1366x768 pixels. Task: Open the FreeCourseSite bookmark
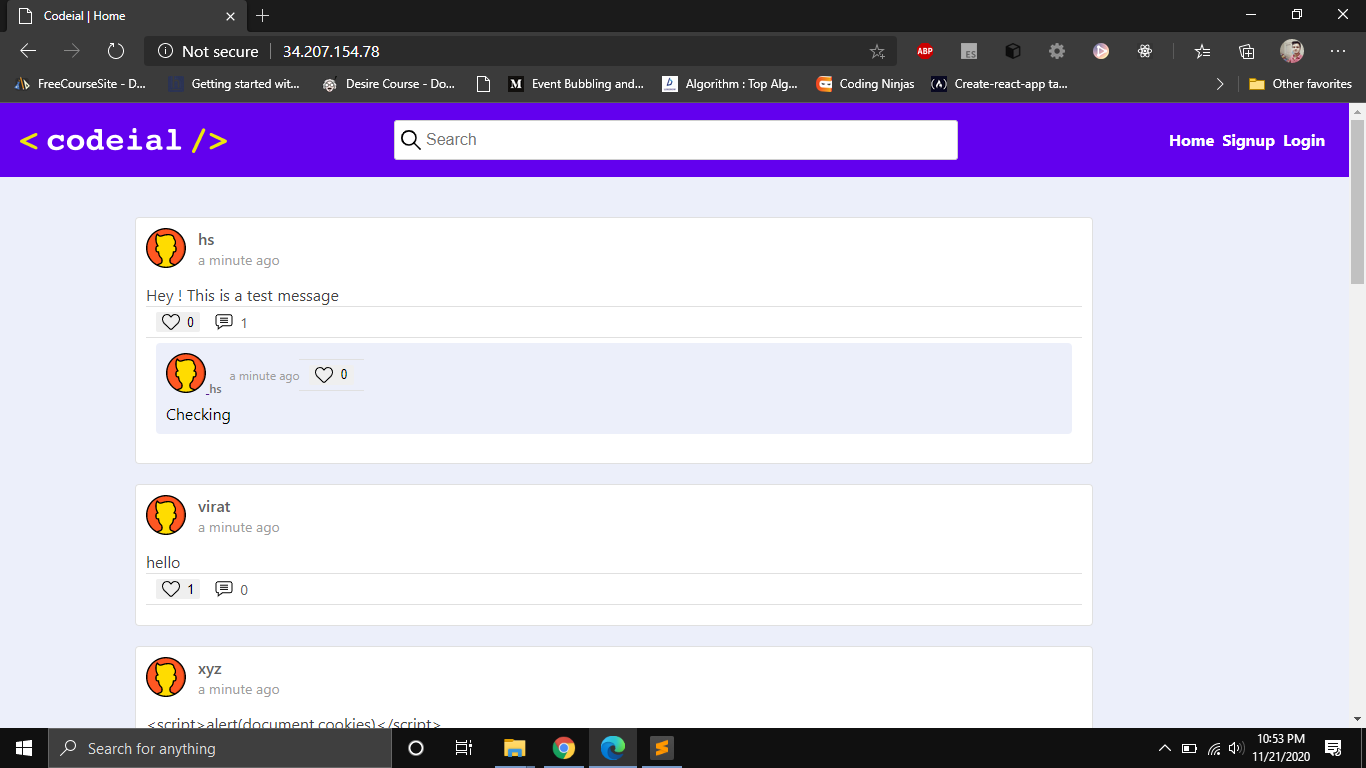tap(80, 84)
